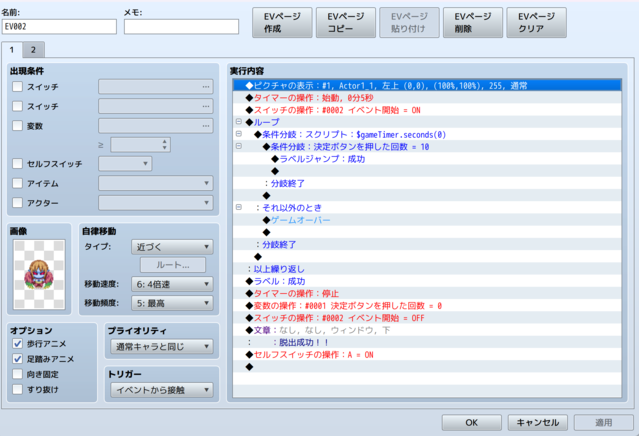
Task: Select the スイッチの操作 イベント開始 = ON row
Action: pos(427,110)
